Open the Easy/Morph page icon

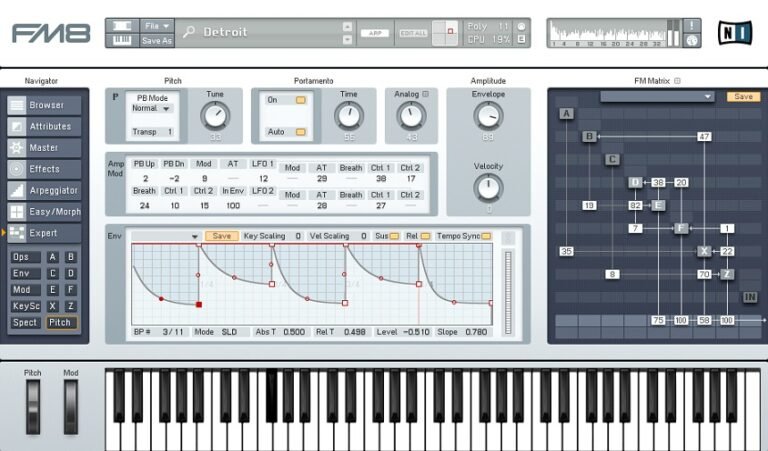click(x=17, y=212)
